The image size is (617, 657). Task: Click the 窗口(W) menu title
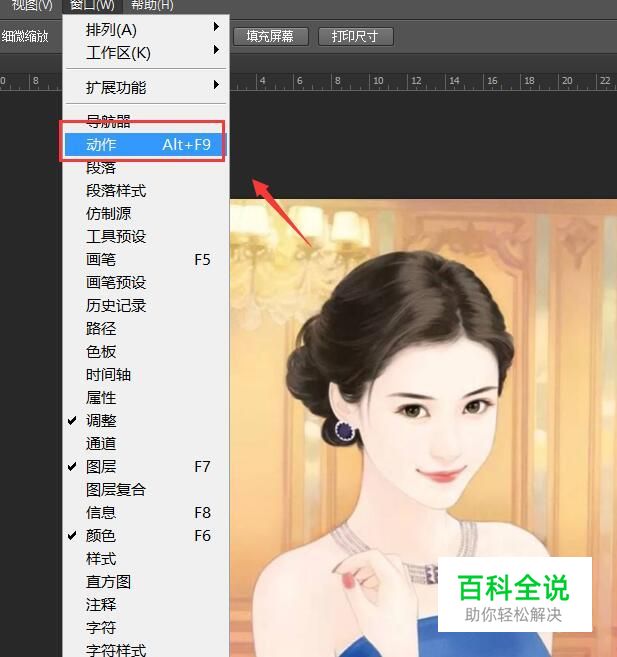92,5
